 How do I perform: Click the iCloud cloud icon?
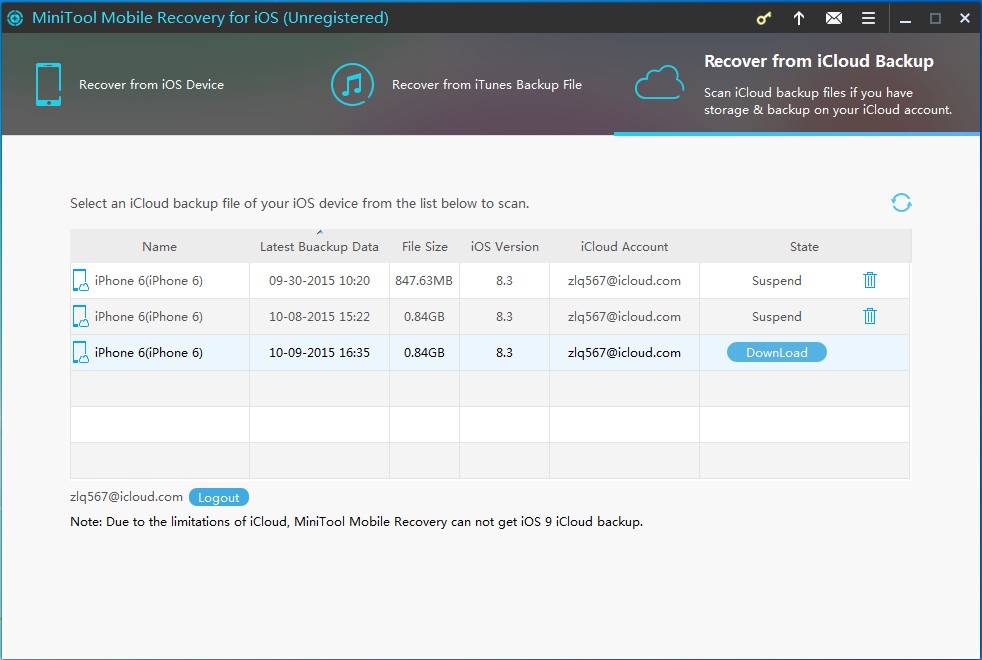coord(659,83)
